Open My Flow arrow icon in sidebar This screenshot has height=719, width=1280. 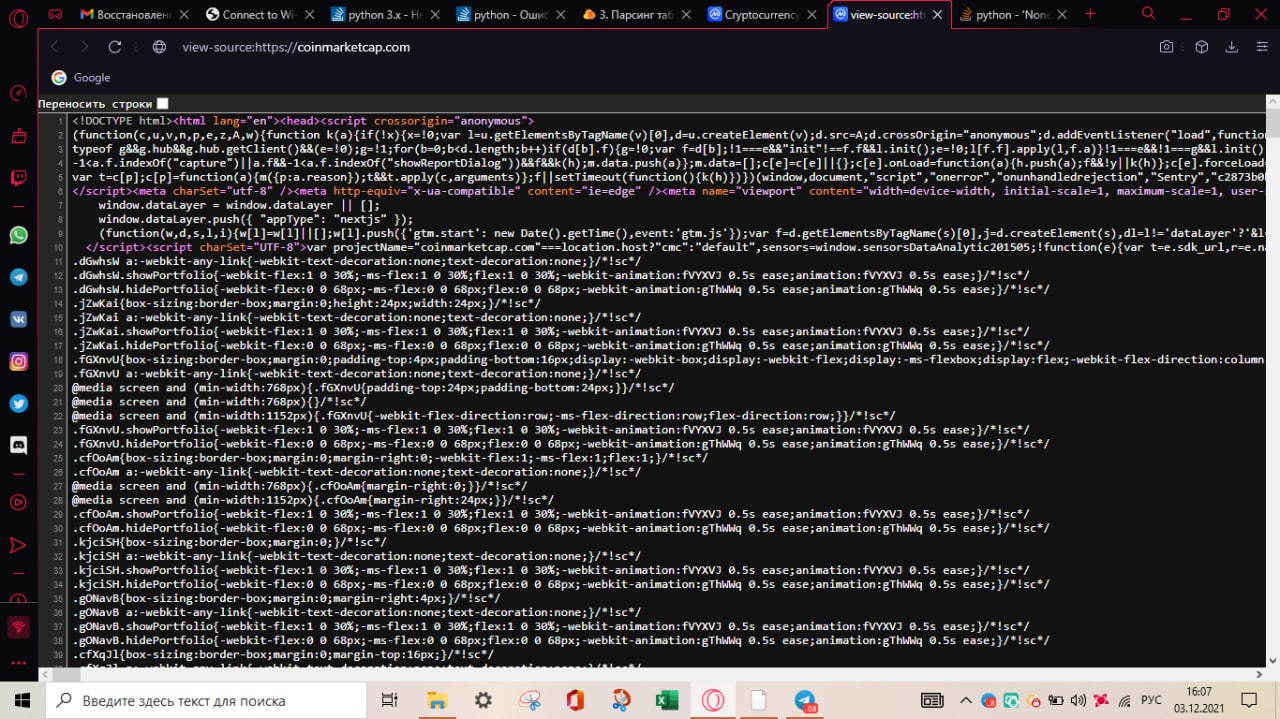click(18, 545)
